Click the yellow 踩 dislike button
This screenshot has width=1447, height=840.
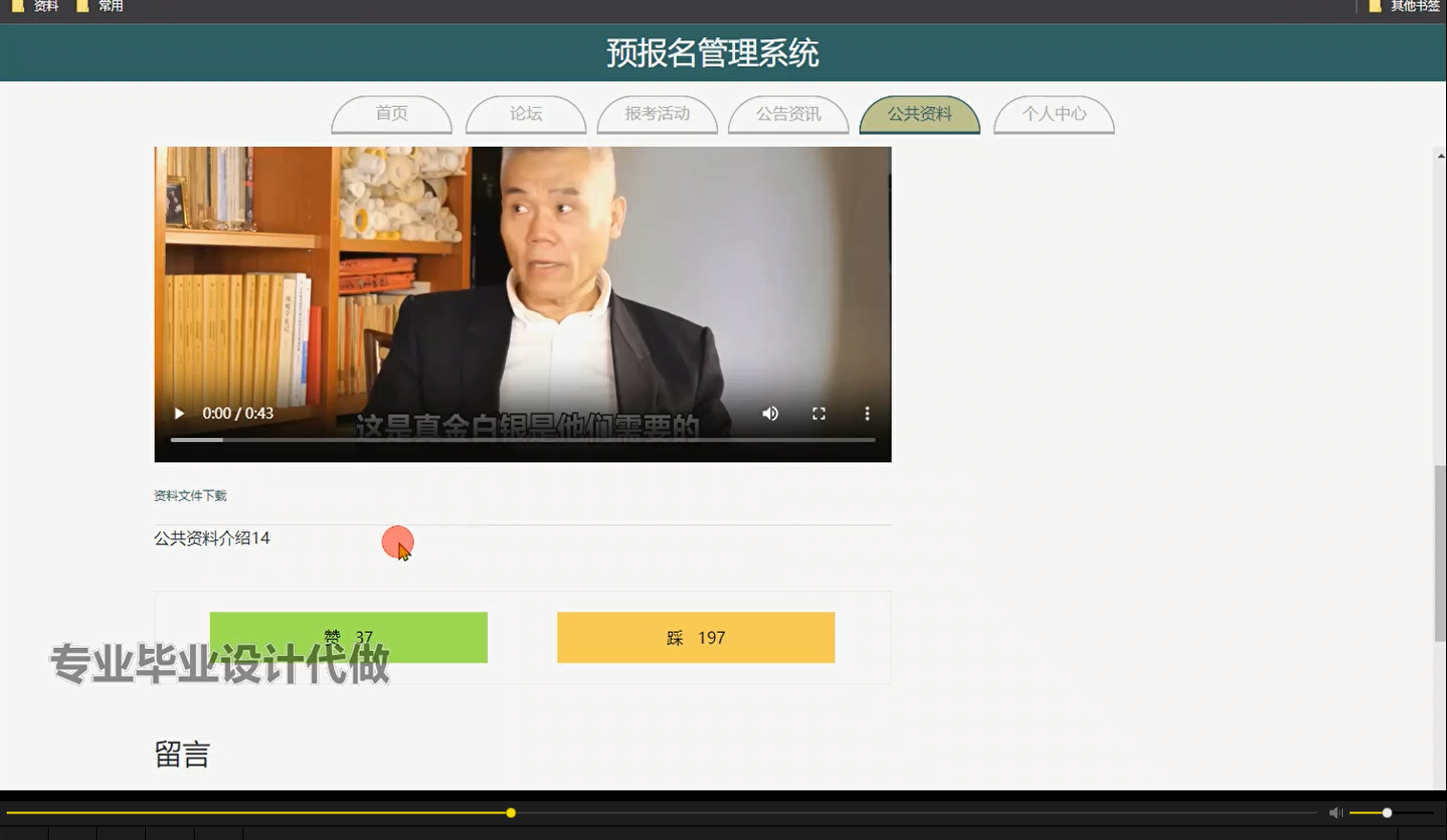coord(695,637)
